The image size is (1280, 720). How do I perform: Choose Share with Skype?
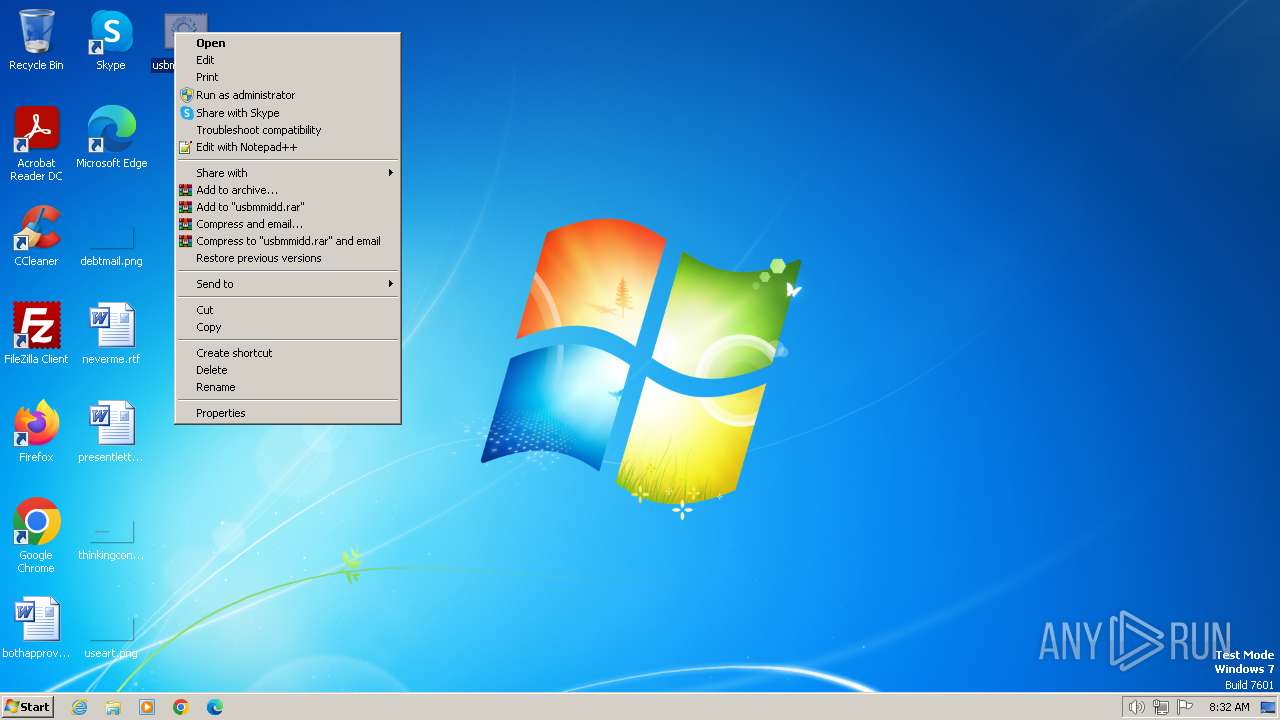(288, 113)
